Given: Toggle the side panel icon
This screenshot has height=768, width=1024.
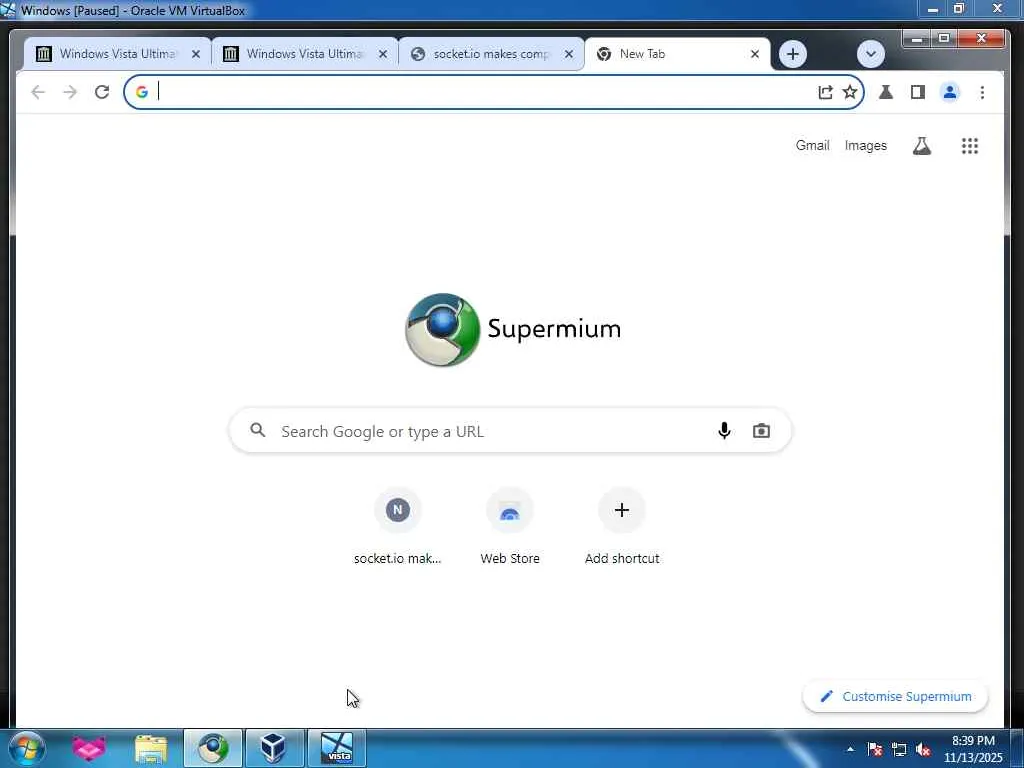Looking at the screenshot, I should (918, 92).
